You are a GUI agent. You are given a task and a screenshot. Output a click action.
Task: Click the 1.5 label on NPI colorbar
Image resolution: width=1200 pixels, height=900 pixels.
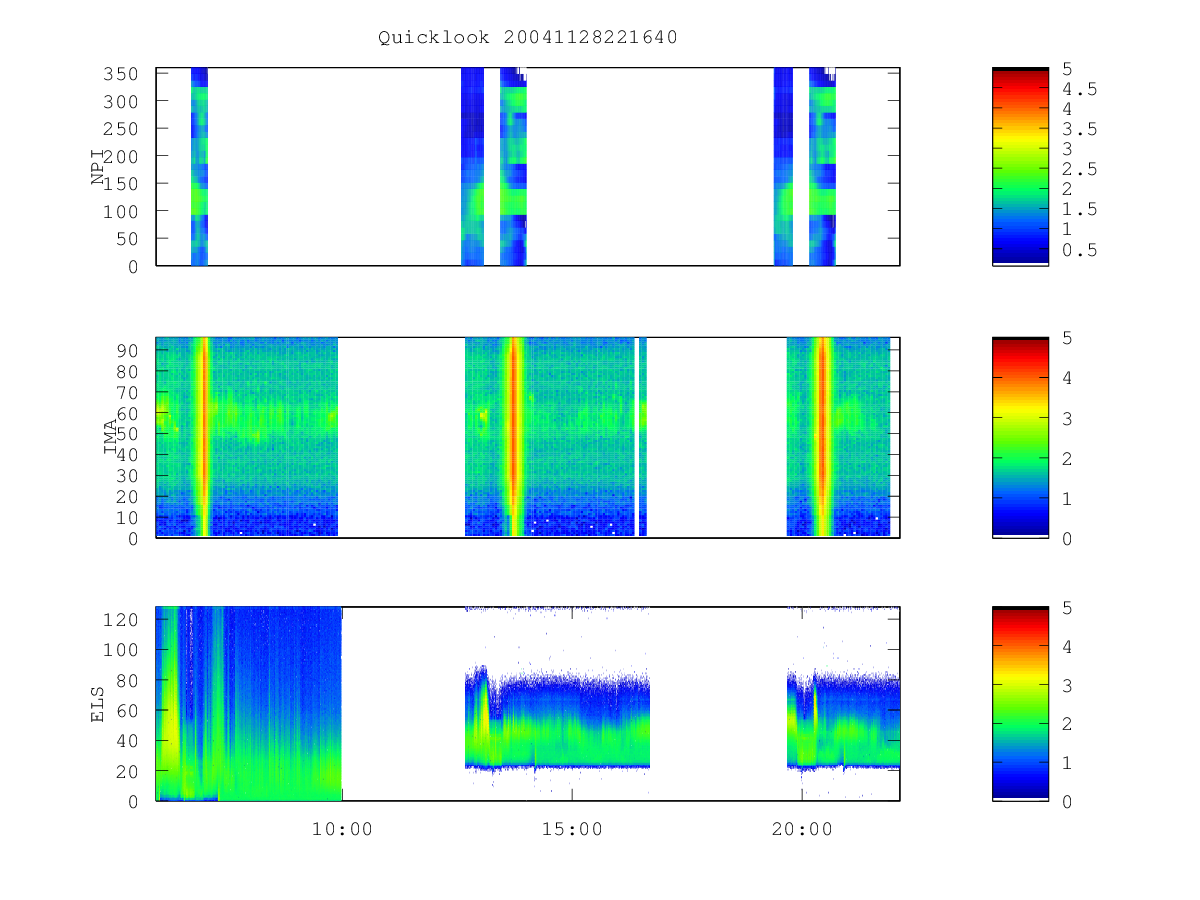1080,209
